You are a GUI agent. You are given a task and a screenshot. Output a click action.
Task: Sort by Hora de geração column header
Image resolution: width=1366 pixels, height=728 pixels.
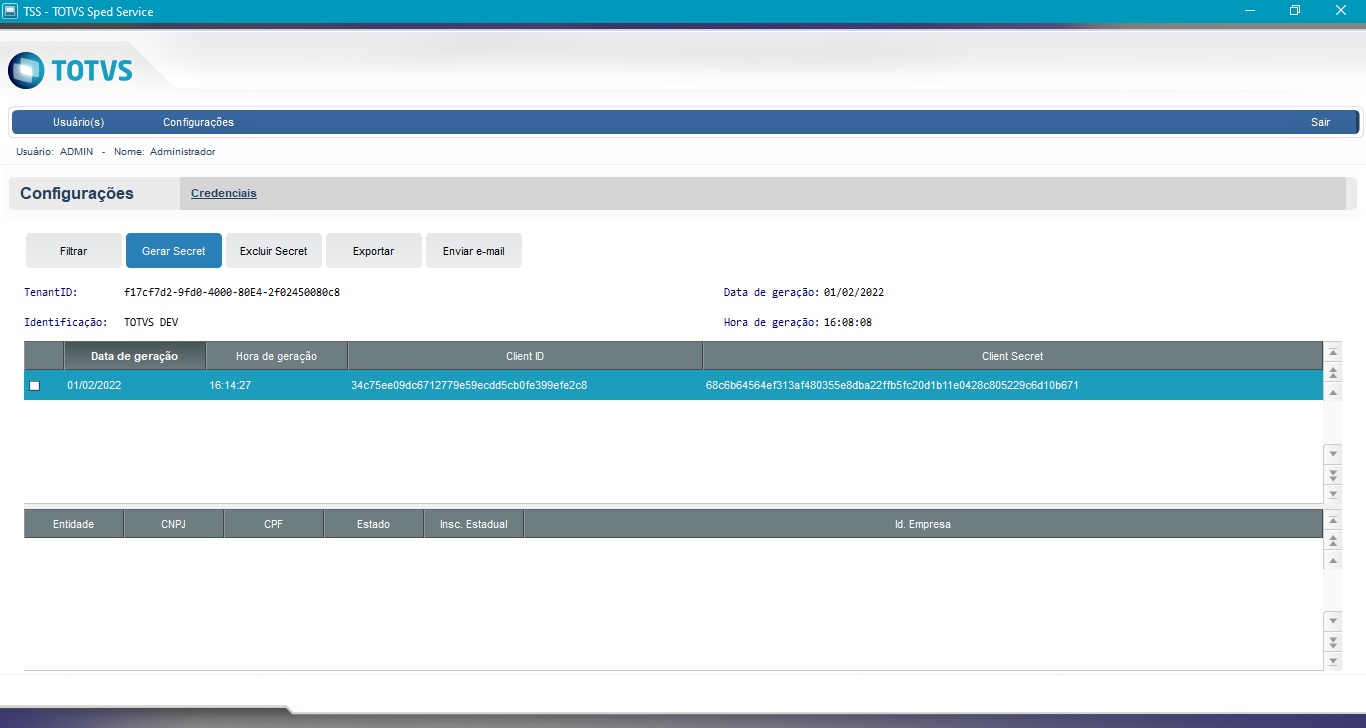pos(277,356)
